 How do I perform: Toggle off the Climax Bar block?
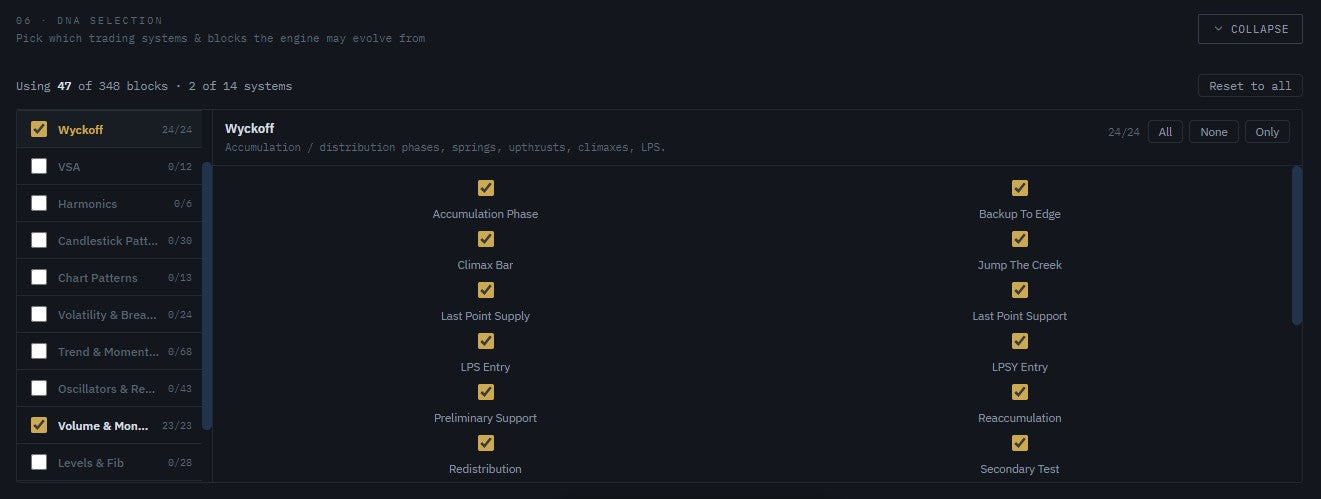[x=485, y=239]
